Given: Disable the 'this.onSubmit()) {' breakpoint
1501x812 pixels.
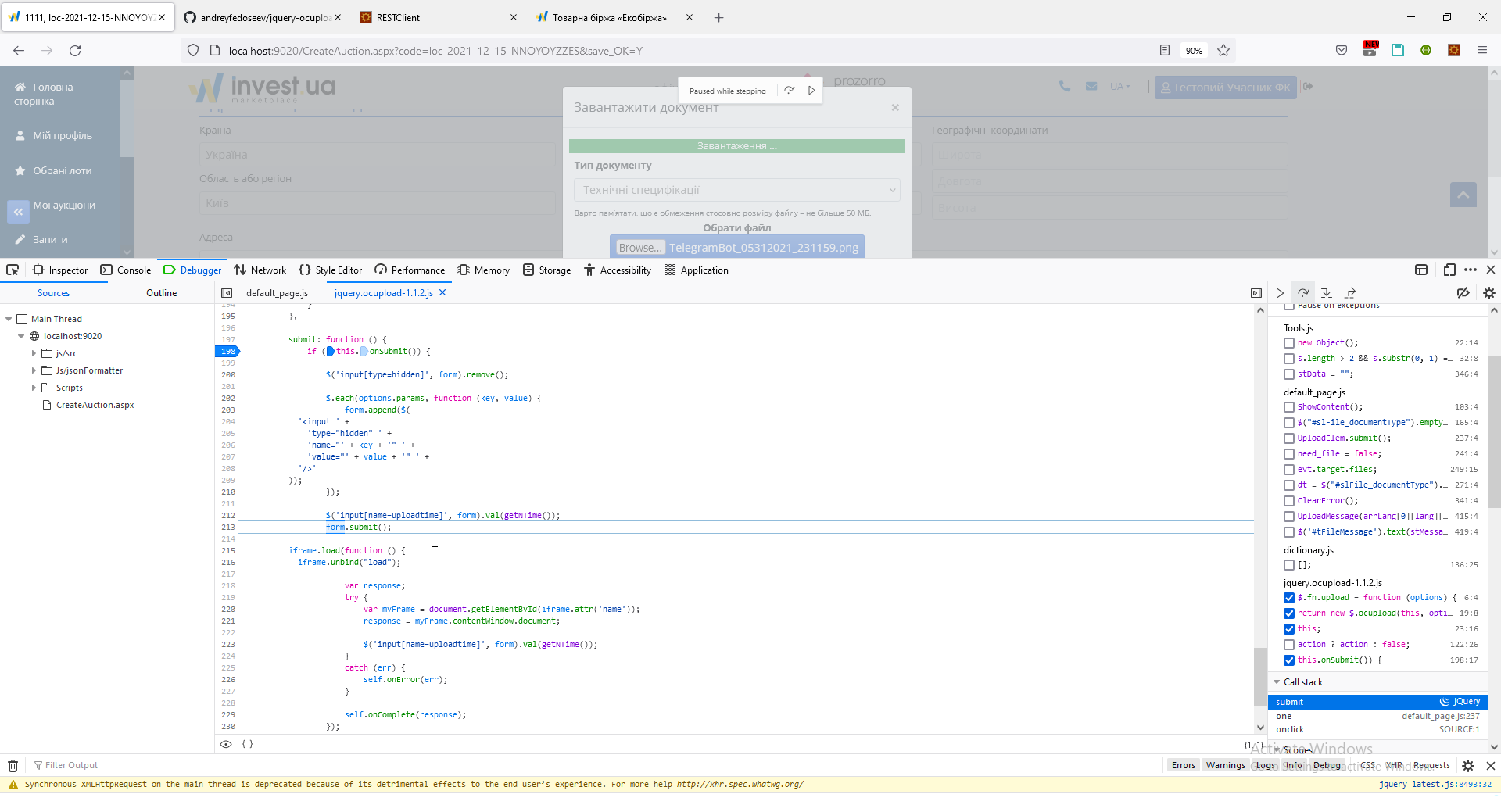Looking at the screenshot, I should coord(1289,660).
